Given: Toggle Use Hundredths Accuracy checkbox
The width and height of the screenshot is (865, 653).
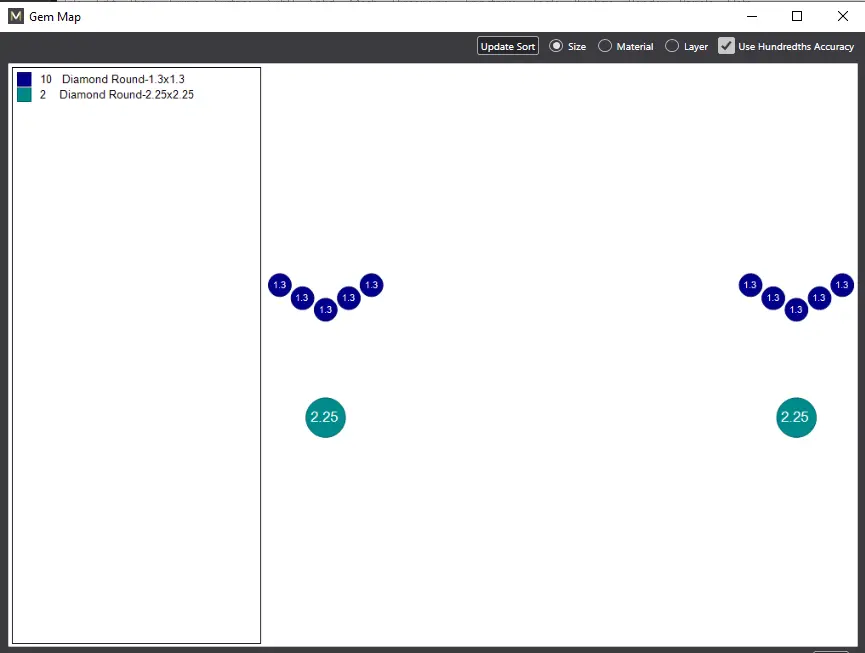Looking at the screenshot, I should tap(727, 46).
